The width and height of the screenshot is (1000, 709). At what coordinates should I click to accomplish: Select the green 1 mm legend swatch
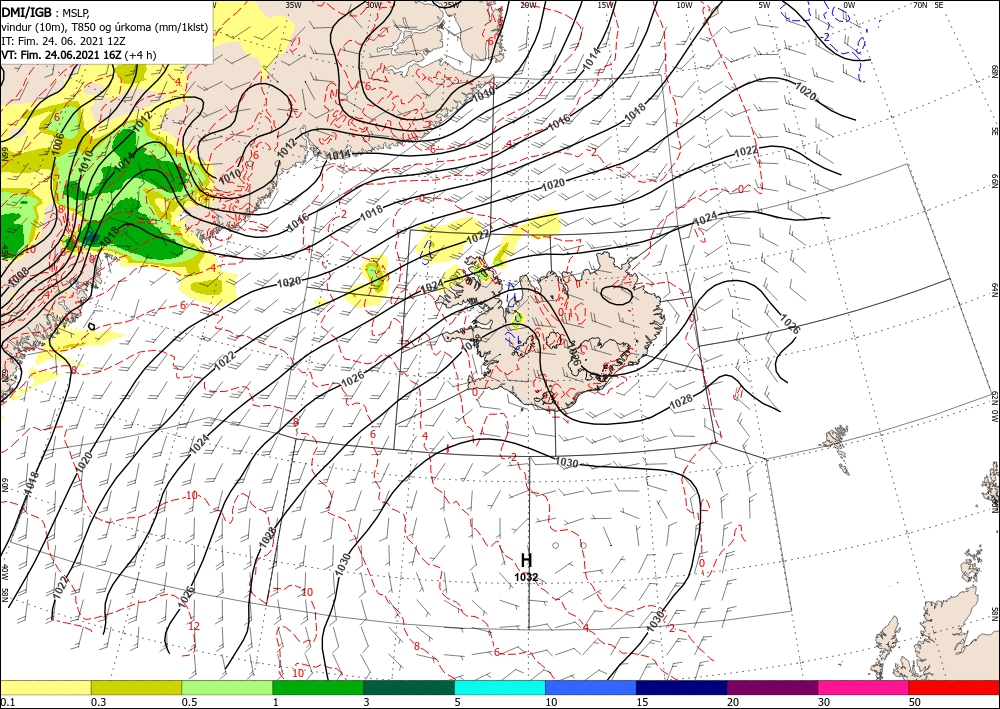click(x=318, y=687)
